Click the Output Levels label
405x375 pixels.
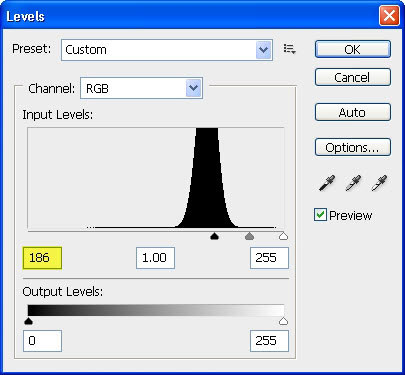pyautogui.click(x=63, y=292)
